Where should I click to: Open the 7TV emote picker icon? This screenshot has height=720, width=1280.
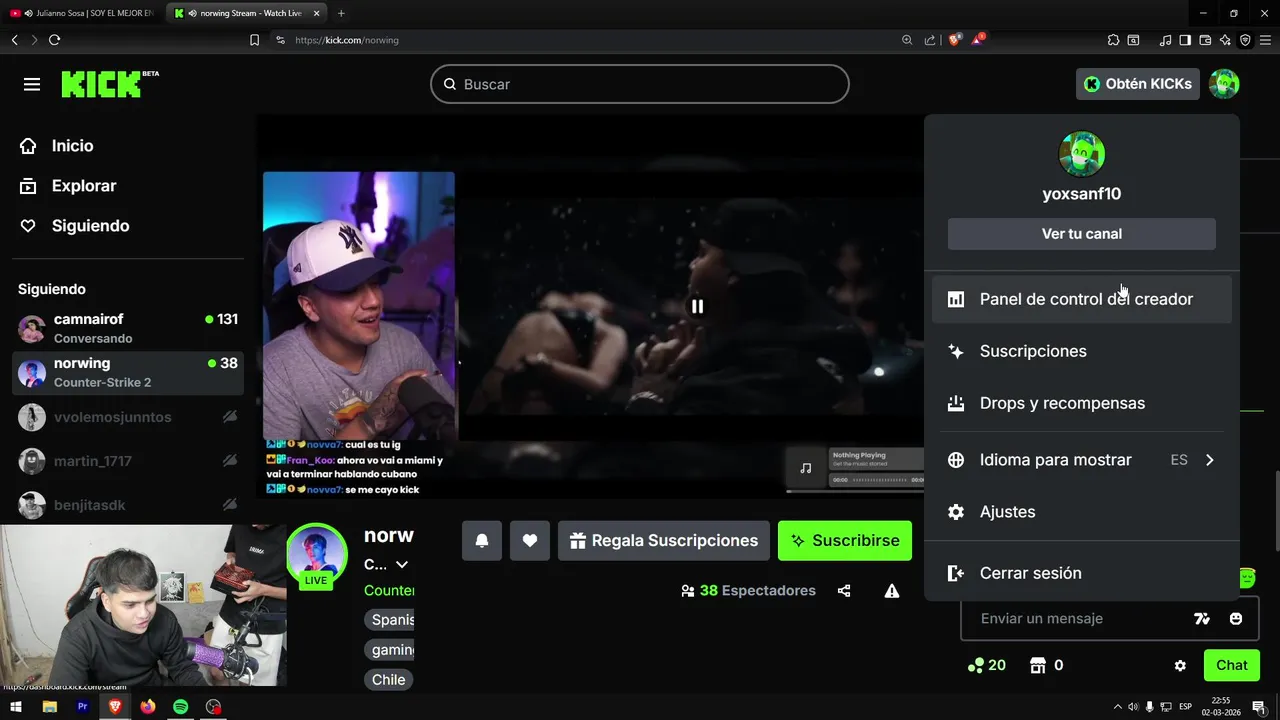pos(1202,619)
